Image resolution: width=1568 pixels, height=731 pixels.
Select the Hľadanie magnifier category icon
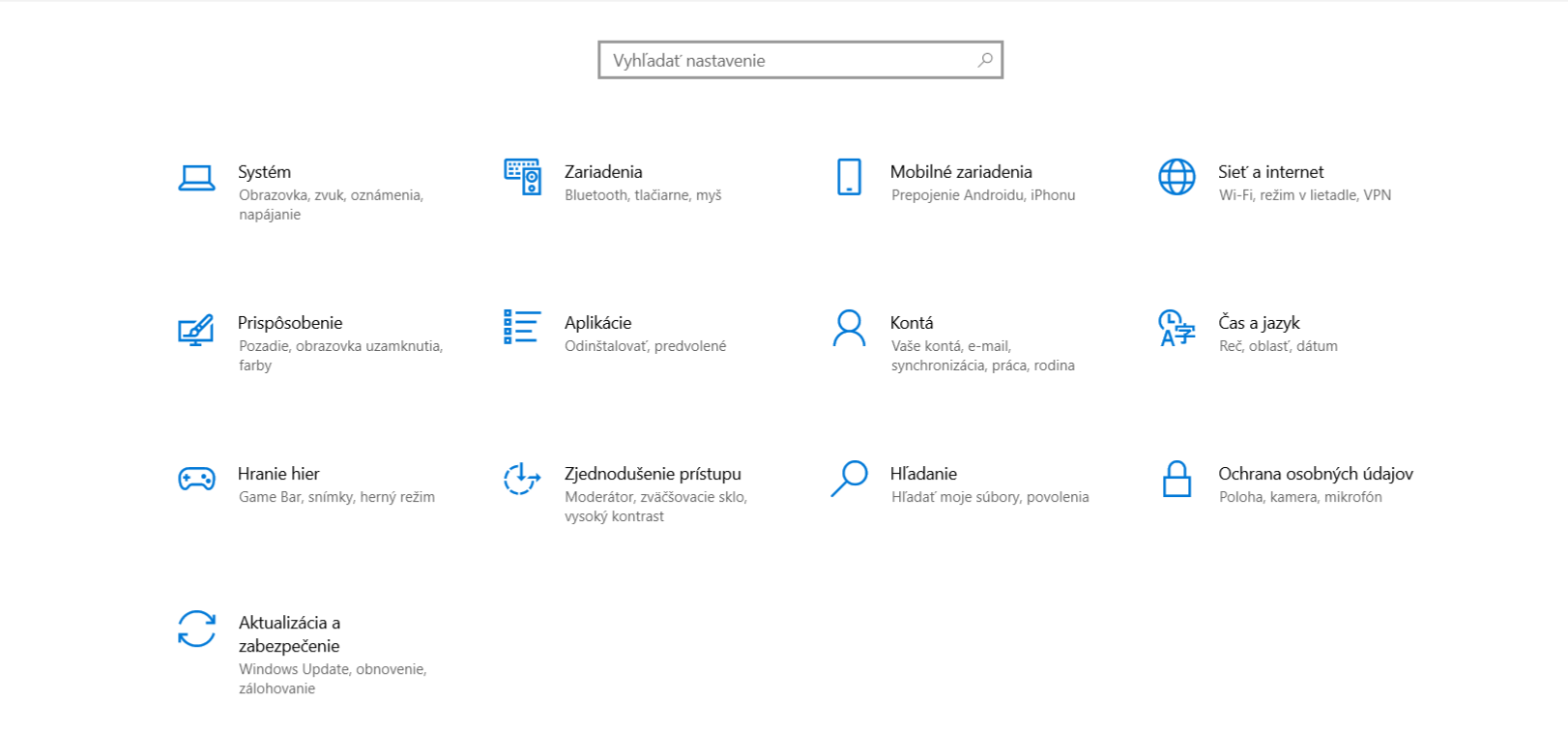(849, 479)
